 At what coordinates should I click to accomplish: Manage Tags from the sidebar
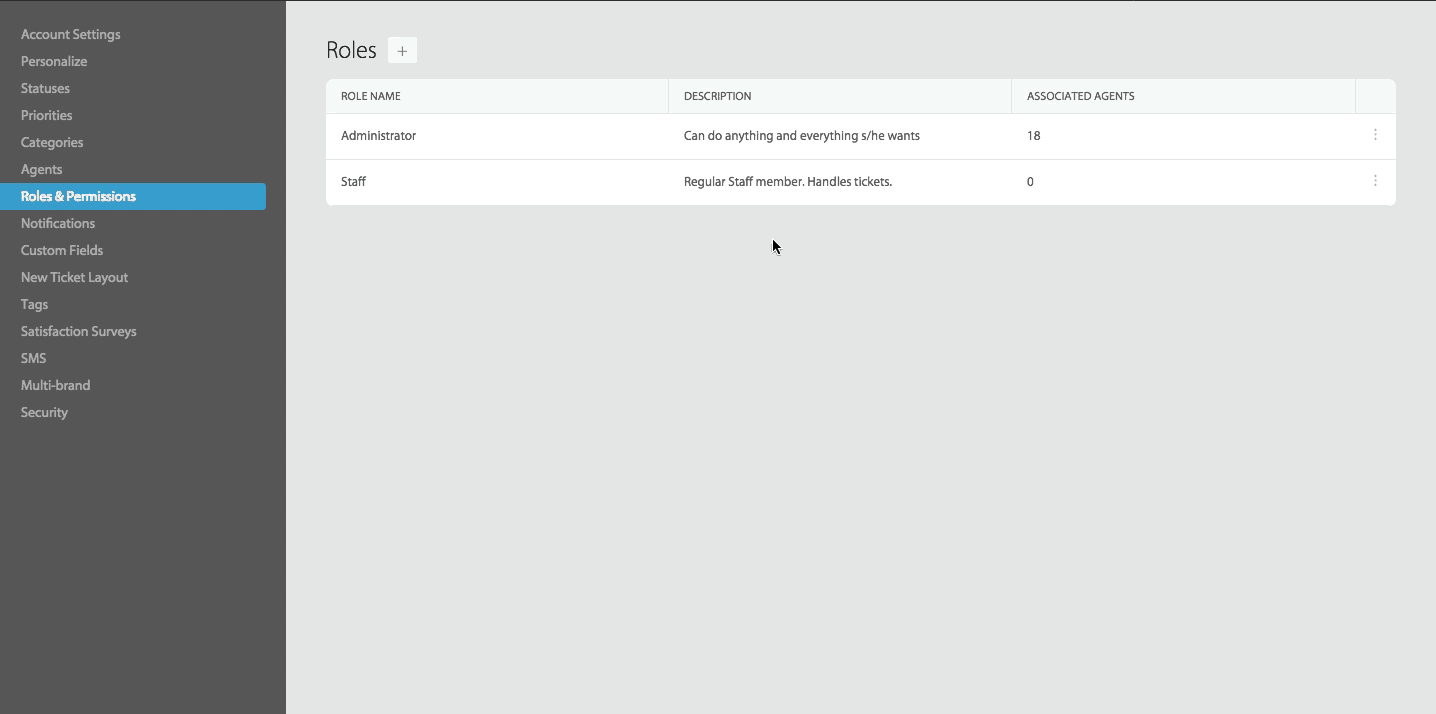(34, 304)
